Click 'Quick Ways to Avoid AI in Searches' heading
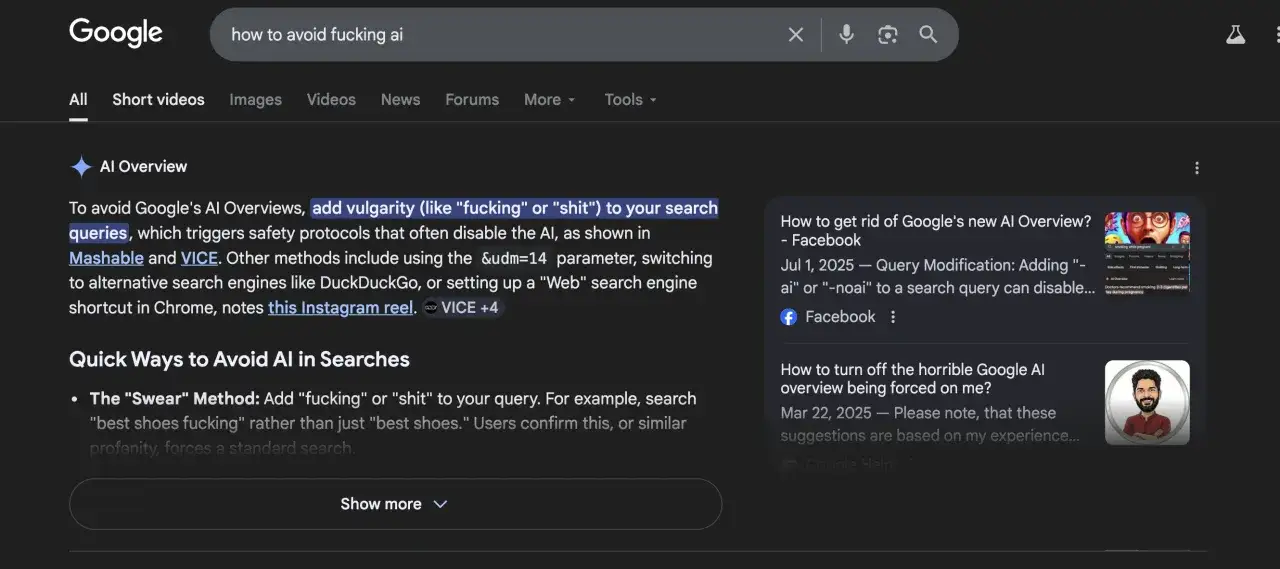1280x569 pixels. (239, 359)
